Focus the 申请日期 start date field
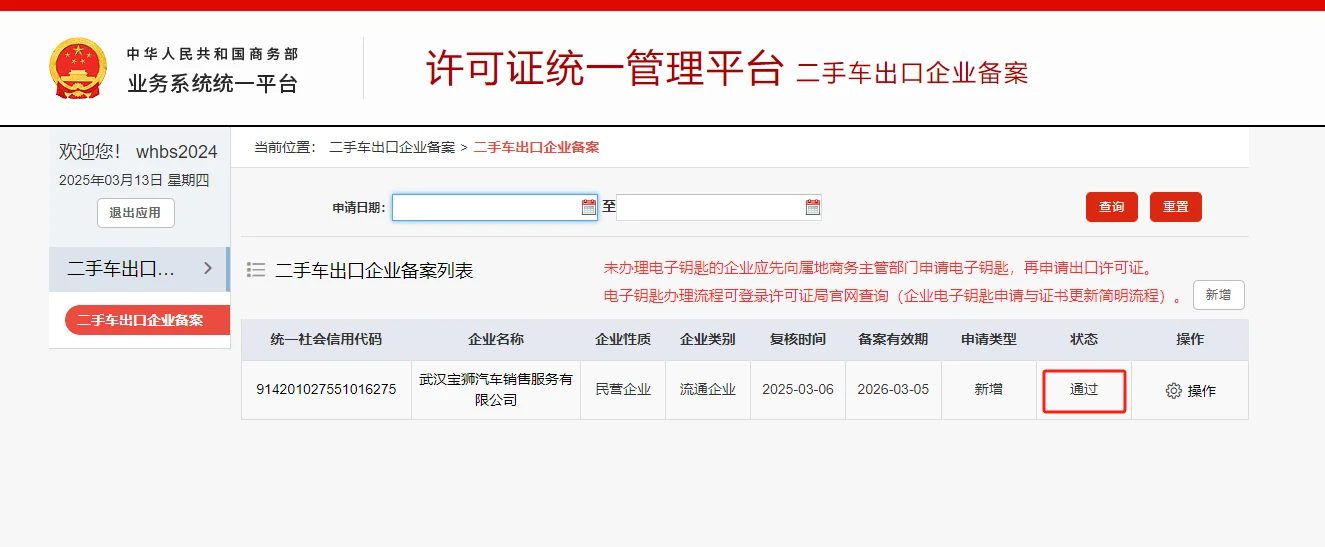1325x547 pixels. [x=486, y=207]
